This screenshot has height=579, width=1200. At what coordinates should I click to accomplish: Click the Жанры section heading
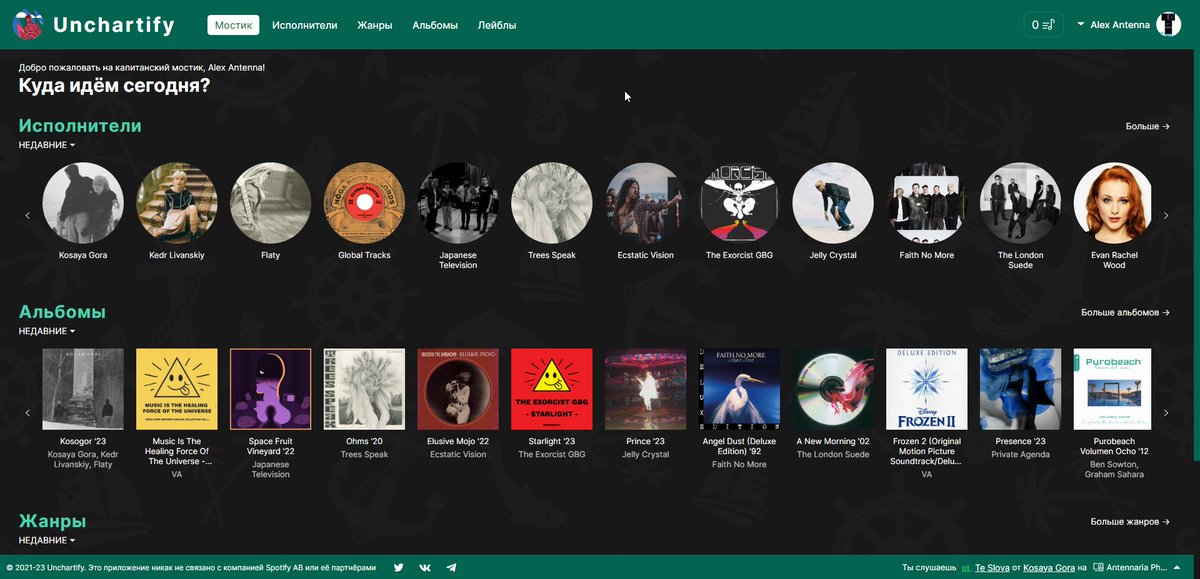click(x=52, y=521)
